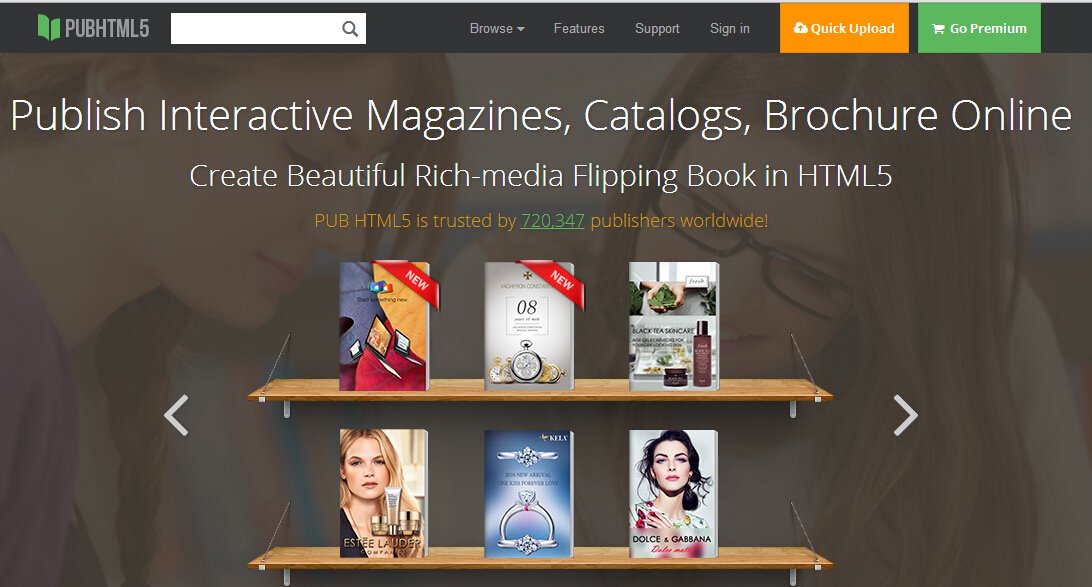The height and width of the screenshot is (587, 1092).
Task: Show next bookshelf with right arrow
Action: [x=905, y=415]
